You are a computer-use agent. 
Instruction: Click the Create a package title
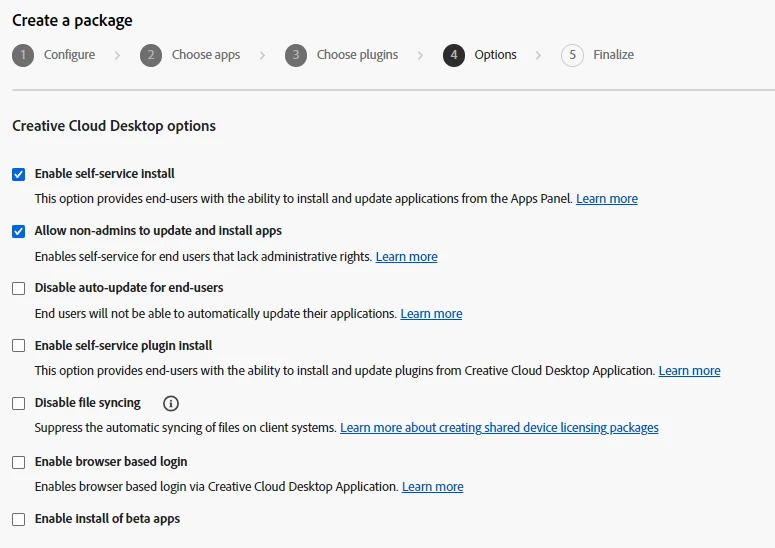pyautogui.click(x=72, y=20)
